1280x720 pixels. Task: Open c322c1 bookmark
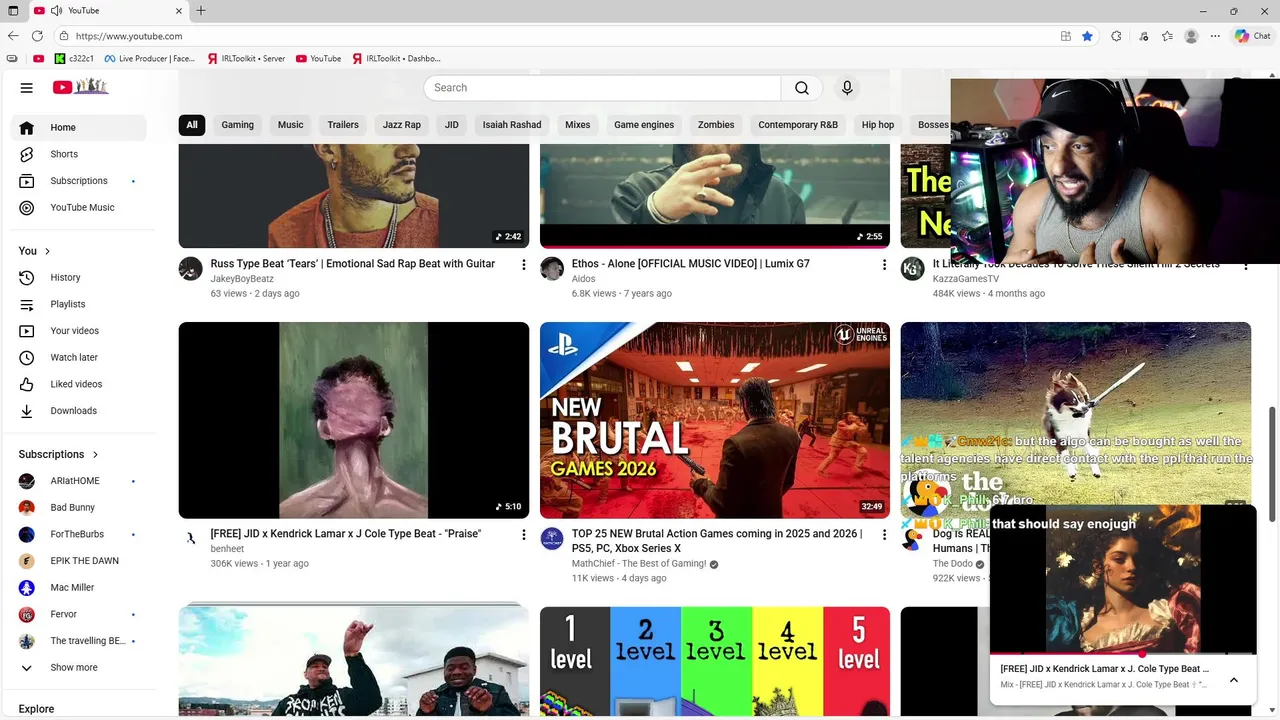point(74,59)
